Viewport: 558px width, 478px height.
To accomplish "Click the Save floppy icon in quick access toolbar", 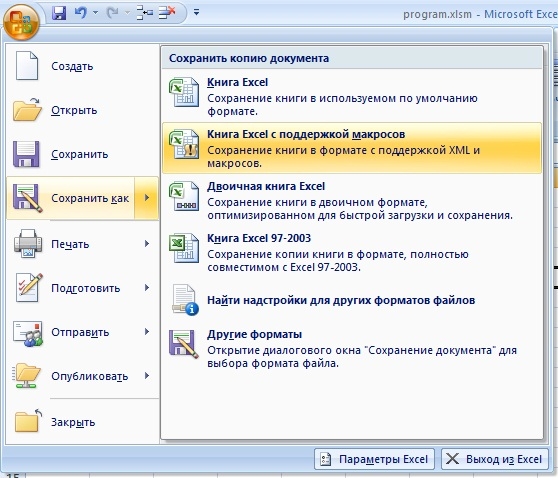I will (59, 13).
